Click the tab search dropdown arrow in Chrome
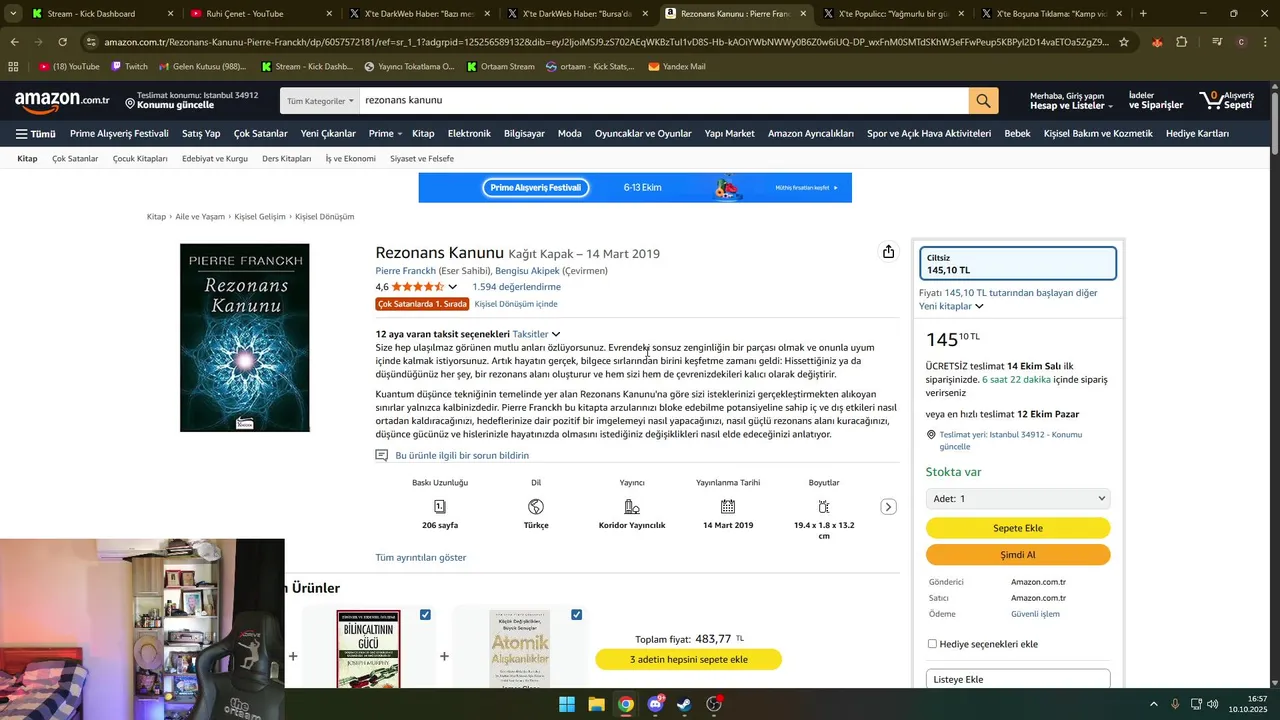 13,14
